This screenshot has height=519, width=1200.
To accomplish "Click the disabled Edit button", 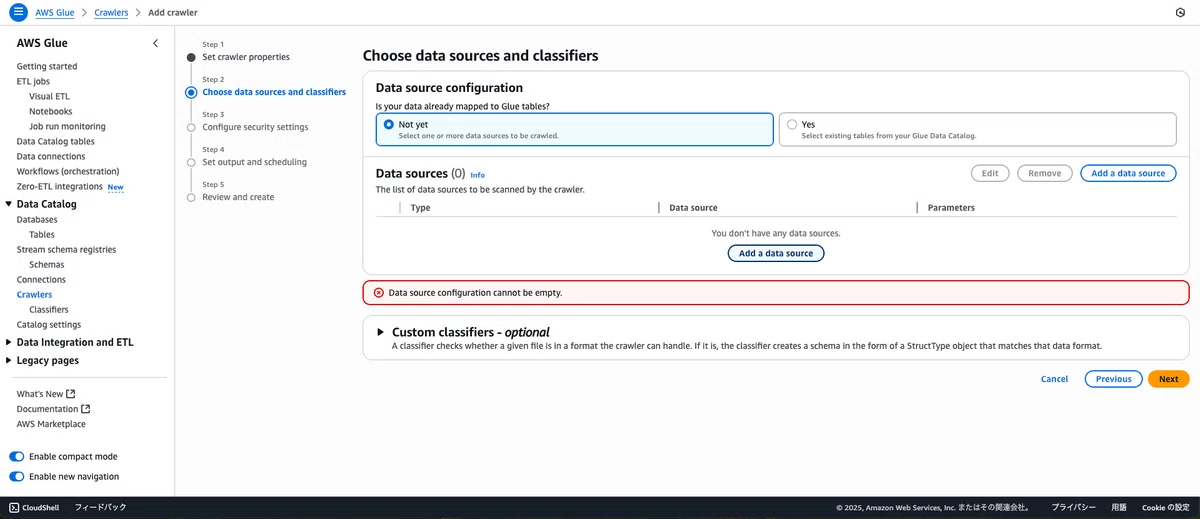I will point(990,173).
